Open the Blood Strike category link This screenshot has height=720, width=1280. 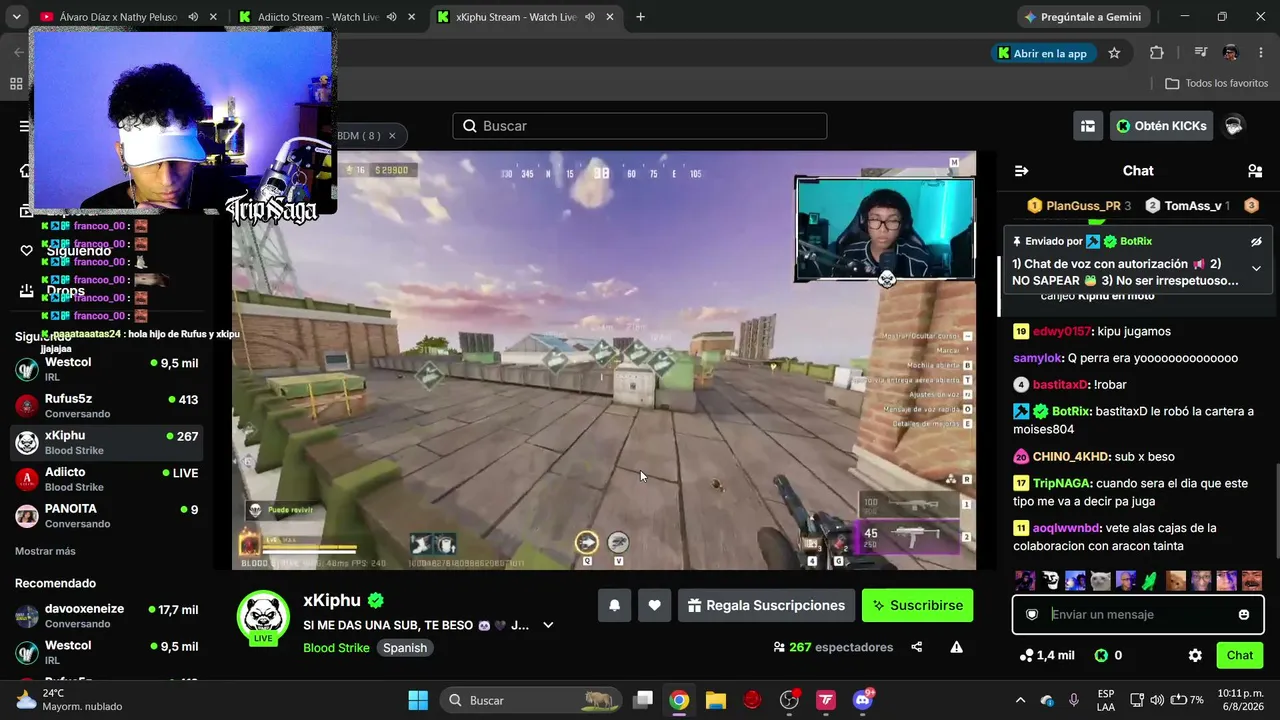coord(336,648)
